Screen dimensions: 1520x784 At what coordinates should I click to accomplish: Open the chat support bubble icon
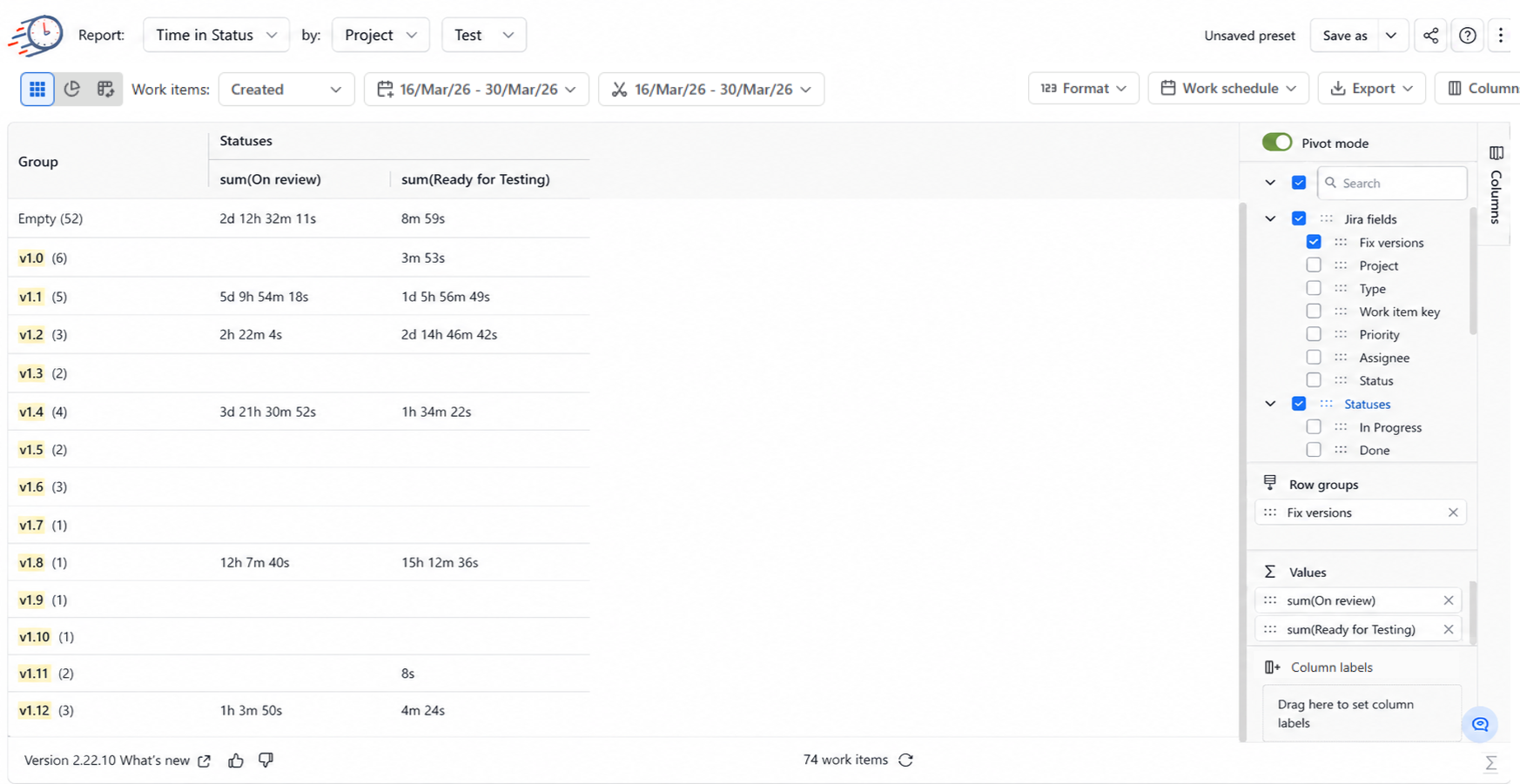1480,724
